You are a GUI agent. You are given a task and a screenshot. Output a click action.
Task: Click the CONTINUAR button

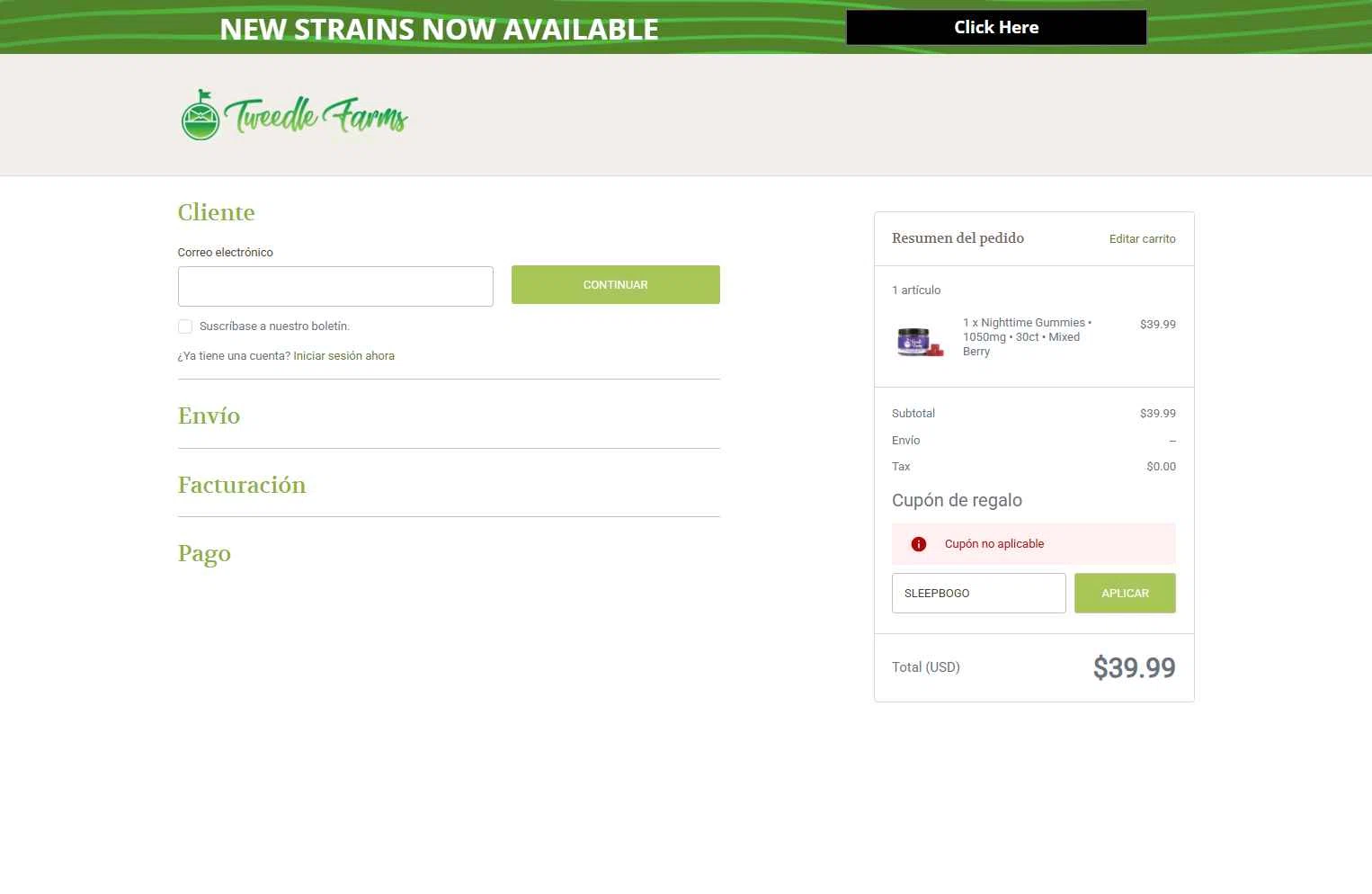[616, 284]
